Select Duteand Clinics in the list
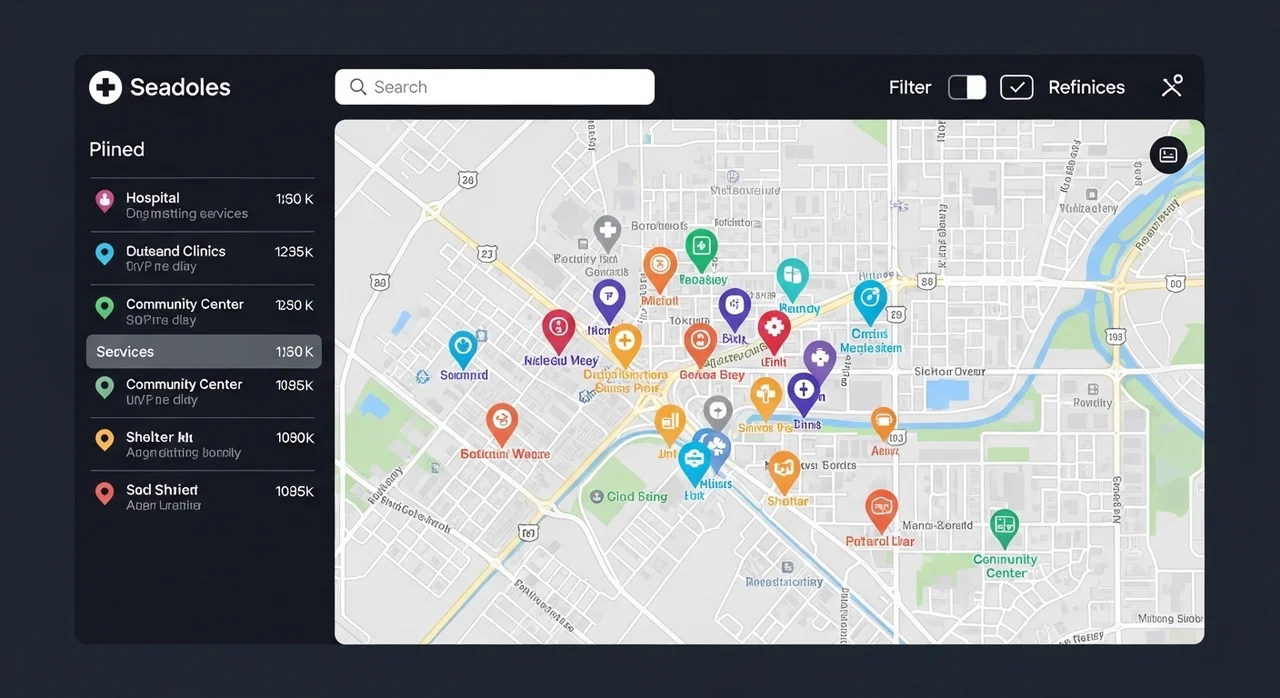 pyautogui.click(x=204, y=258)
